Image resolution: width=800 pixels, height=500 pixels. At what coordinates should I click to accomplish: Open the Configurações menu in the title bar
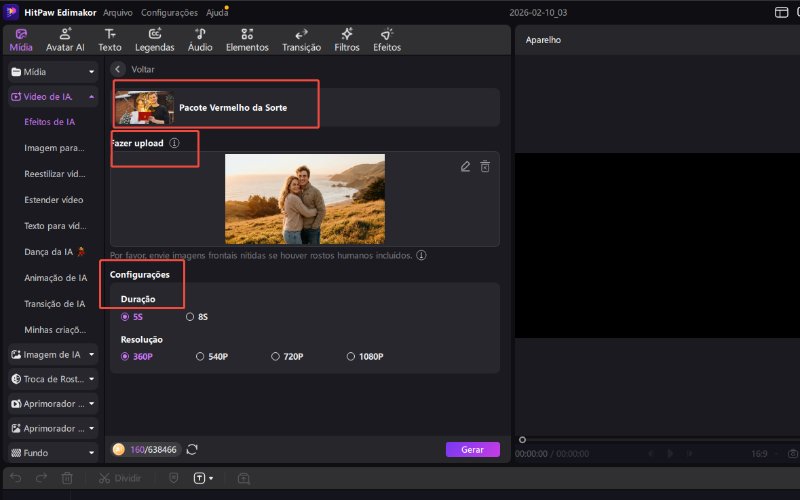169,12
